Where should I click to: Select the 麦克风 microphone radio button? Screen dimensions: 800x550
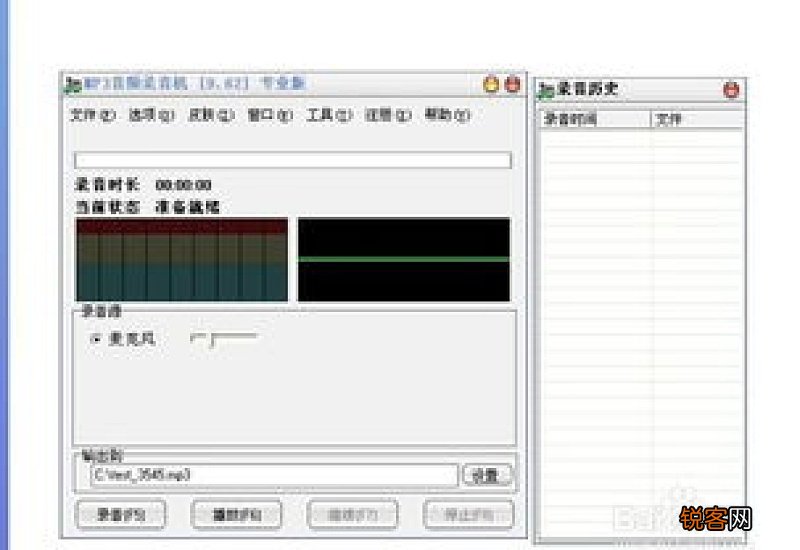(95, 339)
